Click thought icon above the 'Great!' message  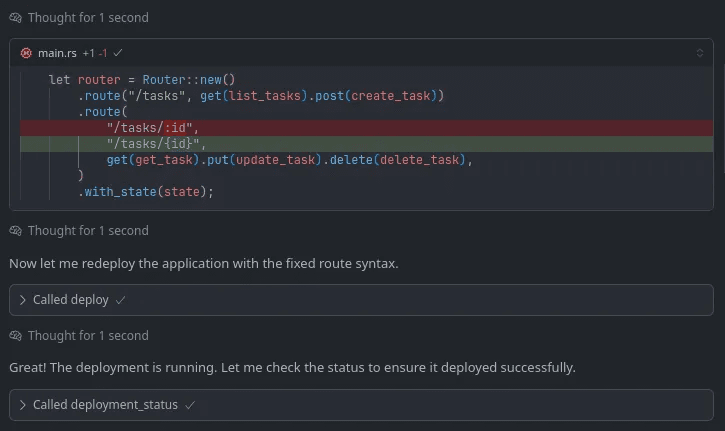tap(15, 336)
